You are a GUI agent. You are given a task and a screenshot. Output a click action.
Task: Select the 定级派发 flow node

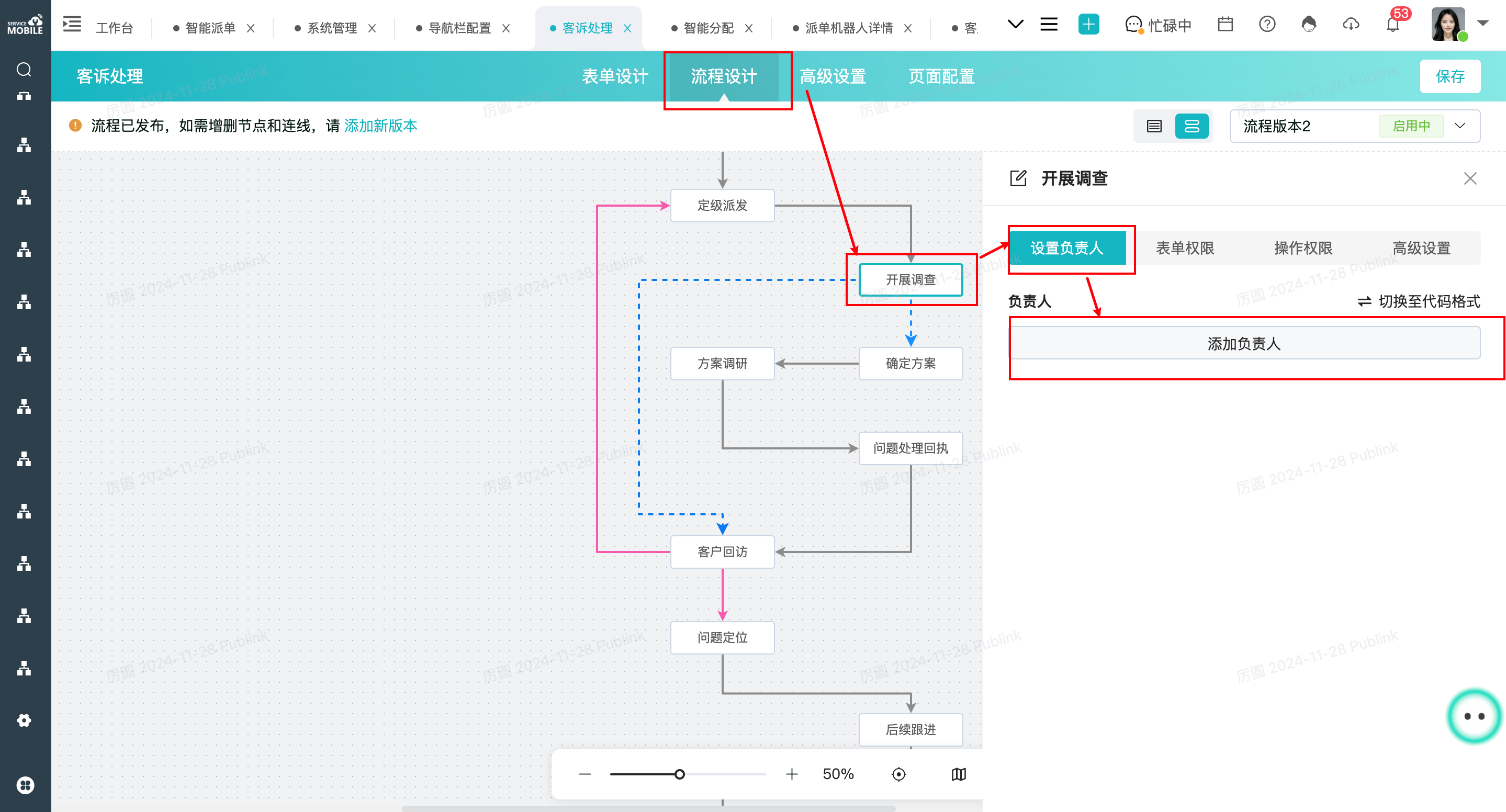click(x=722, y=205)
